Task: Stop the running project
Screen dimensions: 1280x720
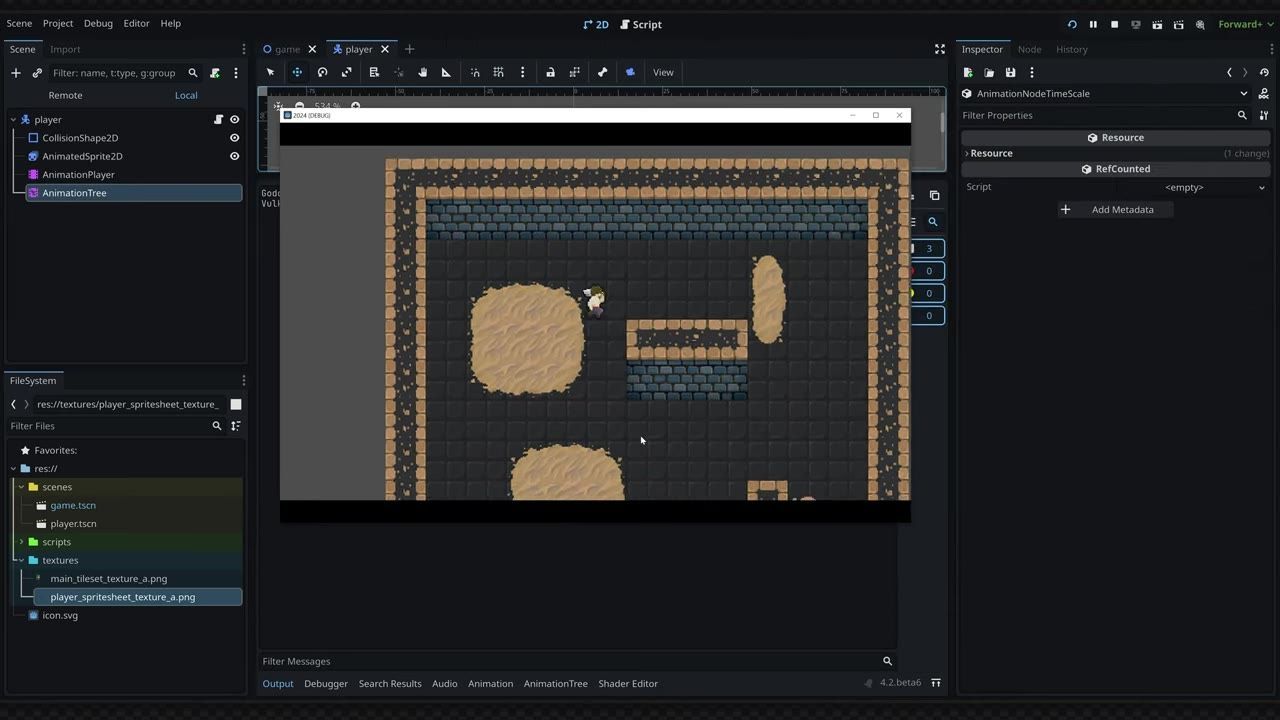Action: [1114, 24]
